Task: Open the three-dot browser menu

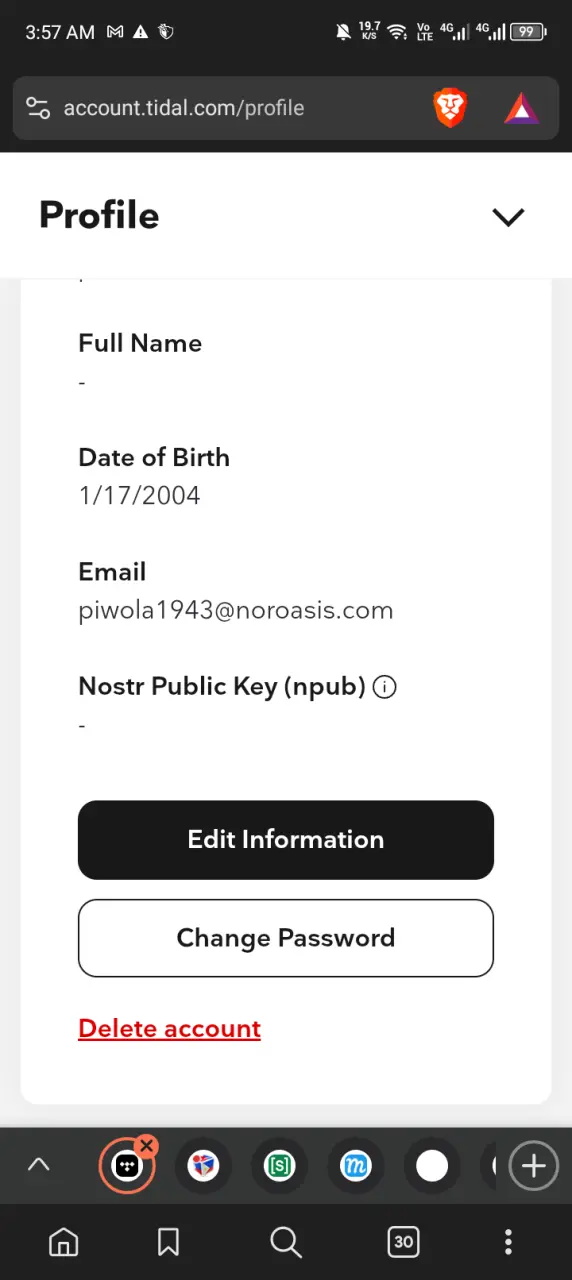Action: coord(508,1242)
